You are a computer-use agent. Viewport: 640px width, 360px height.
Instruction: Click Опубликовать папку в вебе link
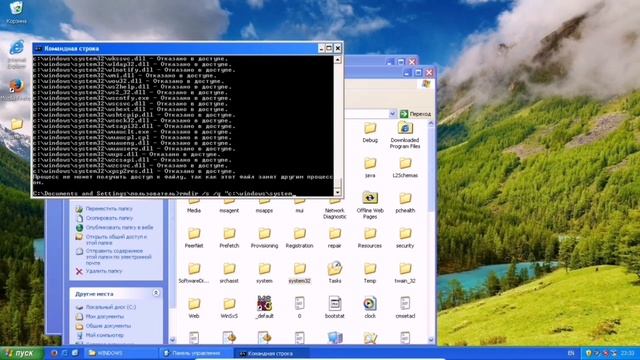[x=119, y=227]
